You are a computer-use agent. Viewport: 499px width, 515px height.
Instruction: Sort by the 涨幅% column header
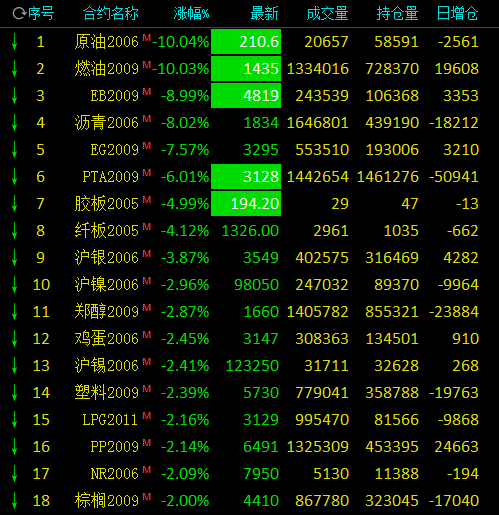click(x=191, y=14)
